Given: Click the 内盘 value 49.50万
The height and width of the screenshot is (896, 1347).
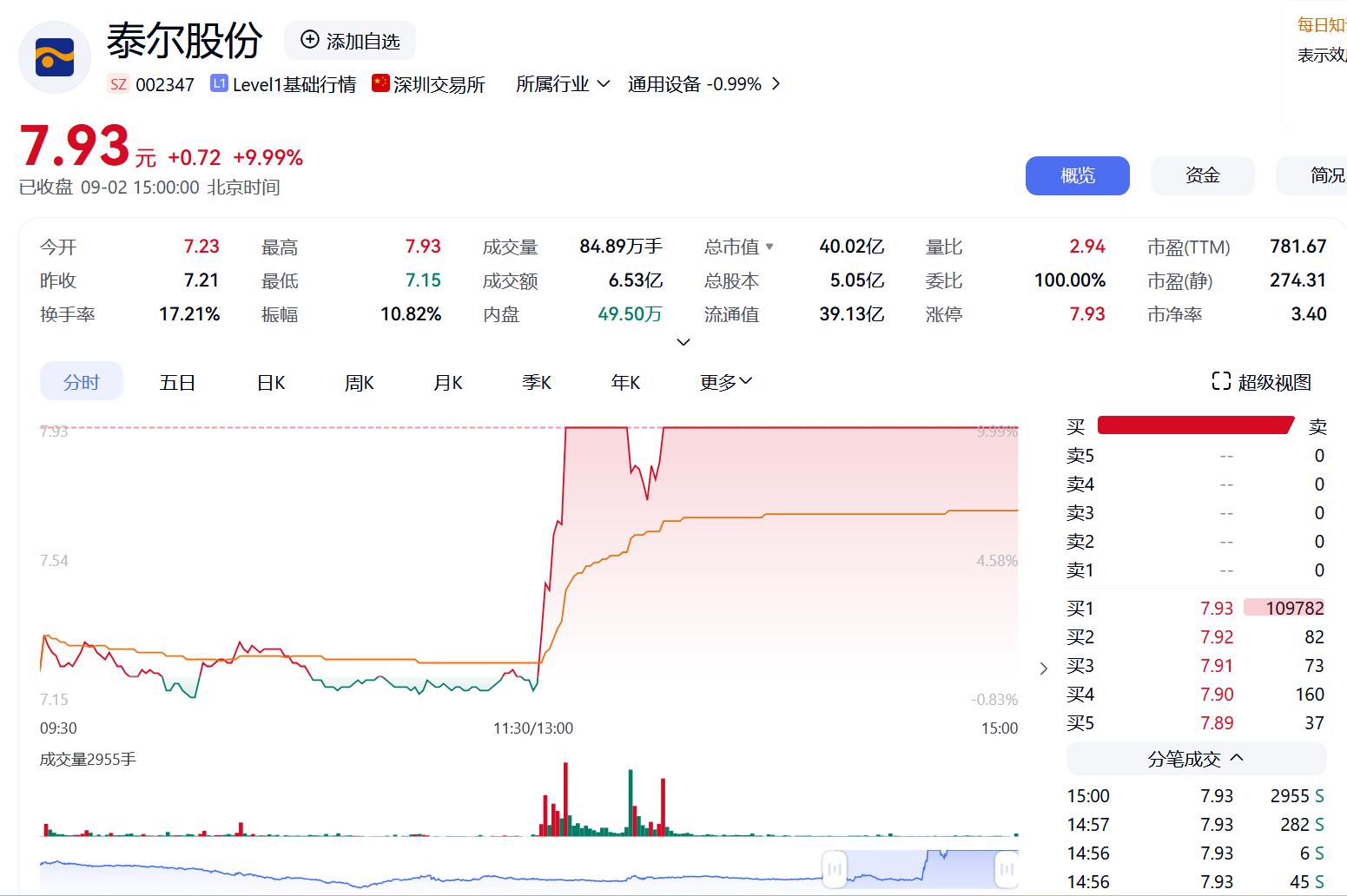Looking at the screenshot, I should click(630, 314).
